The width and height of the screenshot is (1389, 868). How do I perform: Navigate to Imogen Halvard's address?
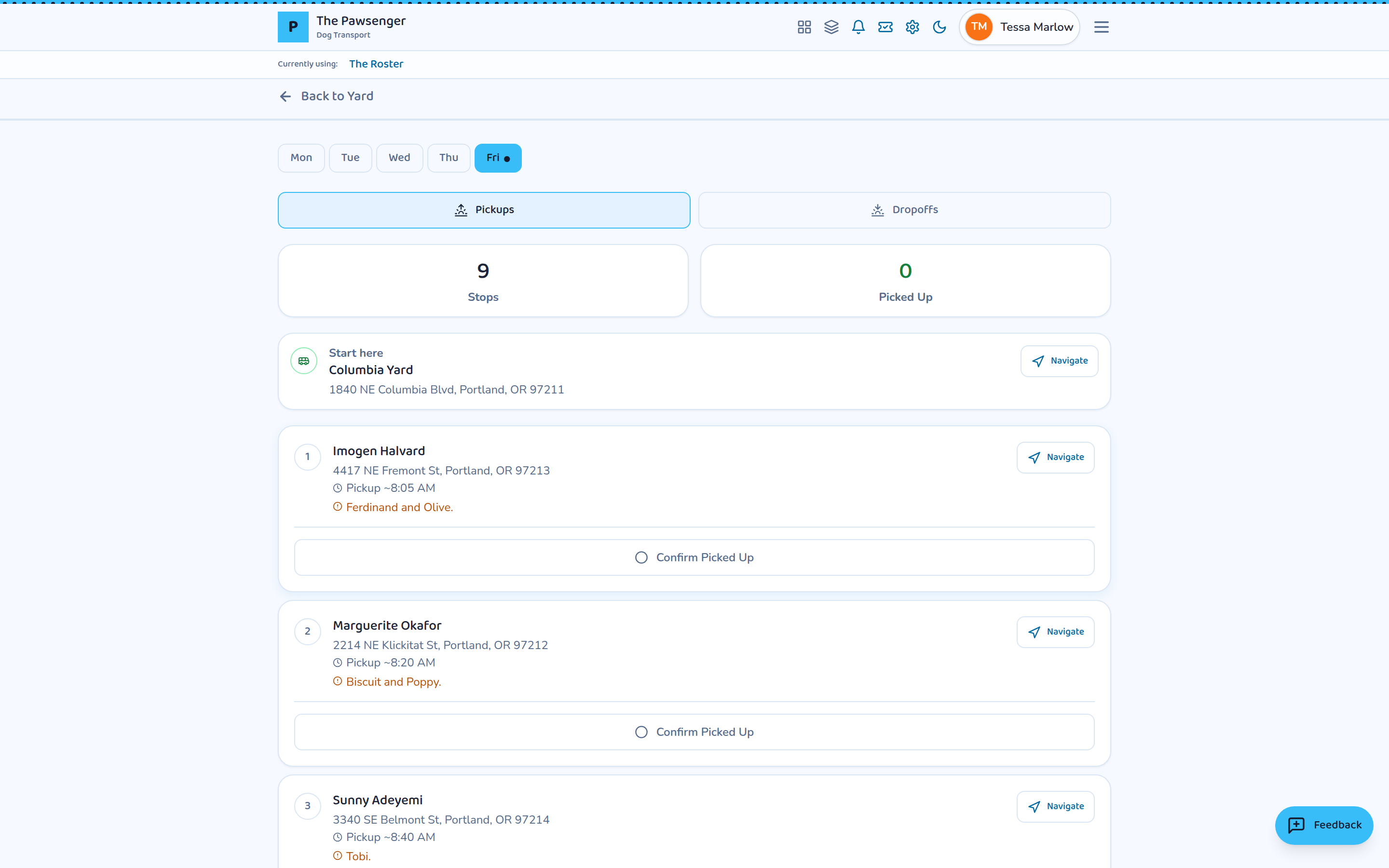(x=1055, y=458)
